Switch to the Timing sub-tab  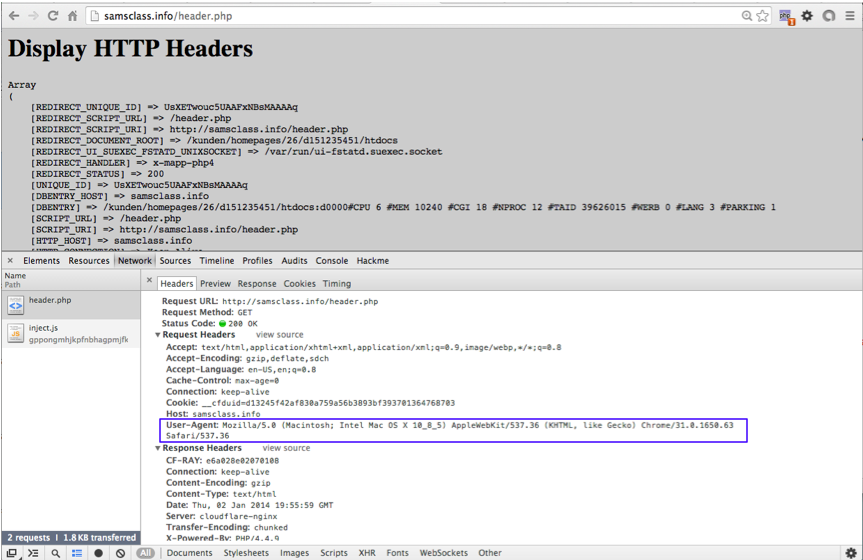tap(337, 284)
